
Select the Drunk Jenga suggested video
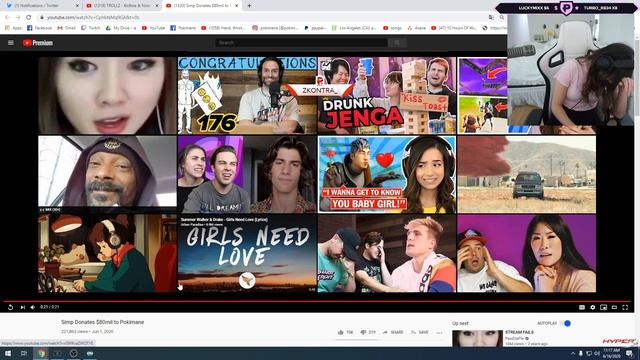[x=387, y=95]
